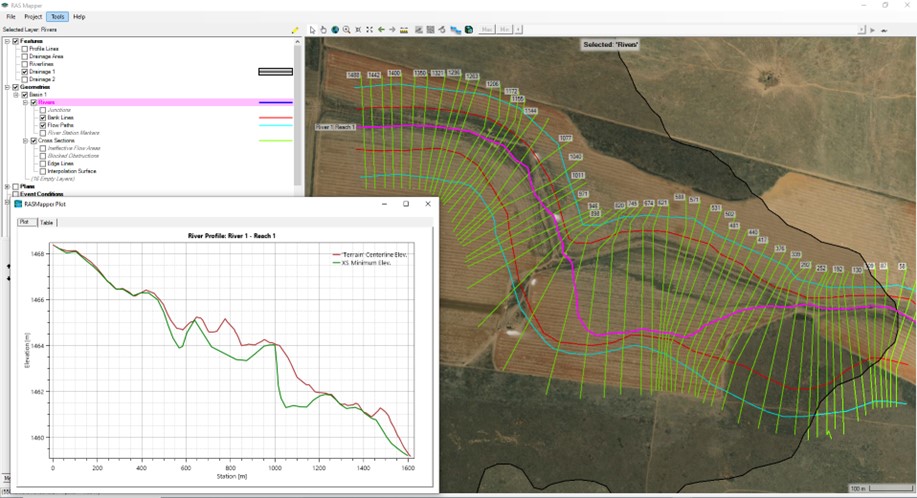This screenshot has height=498, width=917.
Task: Switch to the Table tab in RASMapper Plot
Action: [x=47, y=223]
